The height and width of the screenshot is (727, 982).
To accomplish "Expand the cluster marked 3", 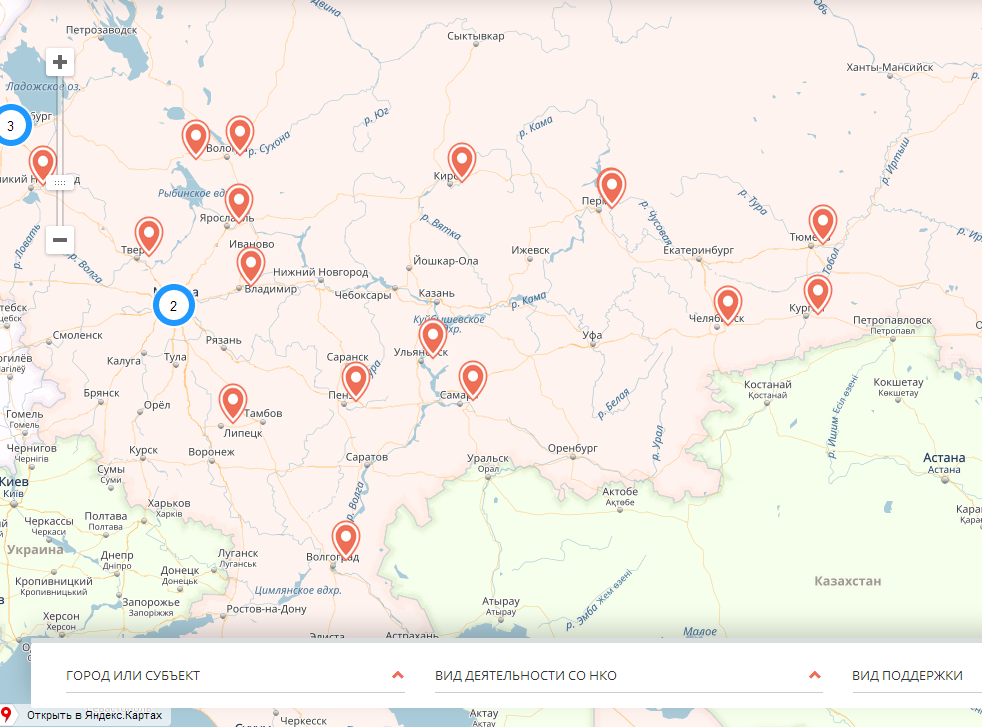I will [x=11, y=126].
